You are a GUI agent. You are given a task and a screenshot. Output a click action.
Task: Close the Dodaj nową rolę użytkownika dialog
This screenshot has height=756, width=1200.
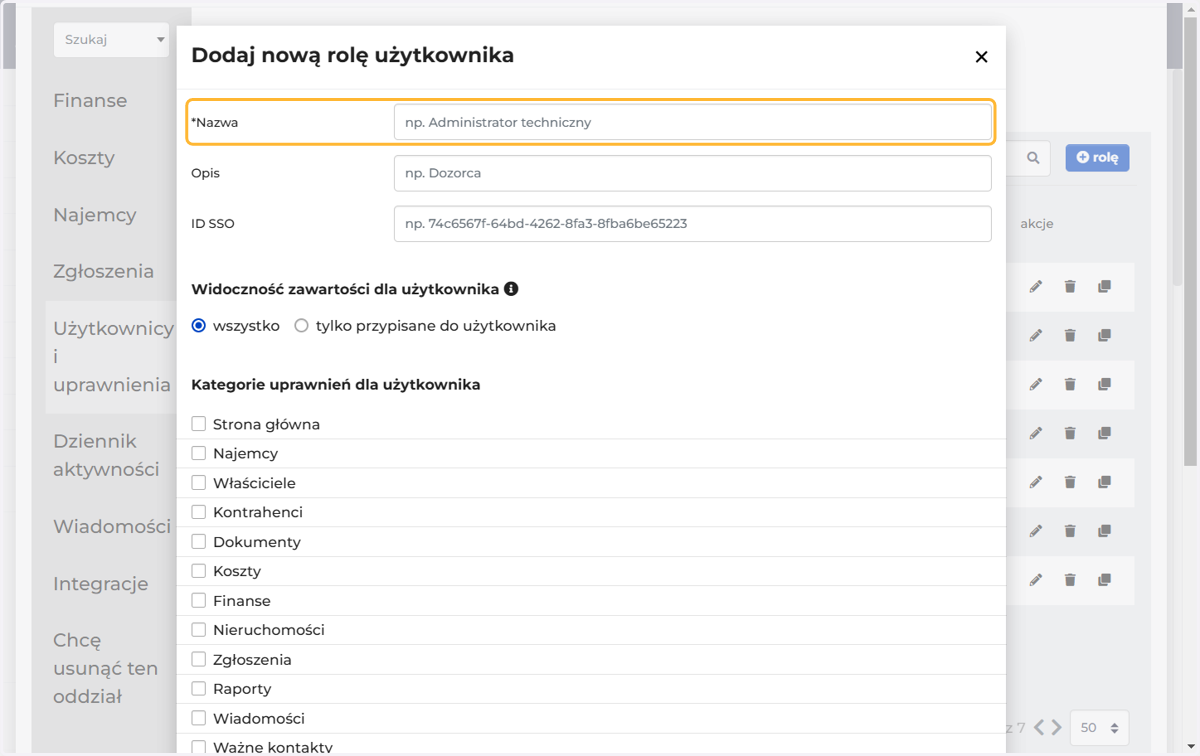coord(981,57)
